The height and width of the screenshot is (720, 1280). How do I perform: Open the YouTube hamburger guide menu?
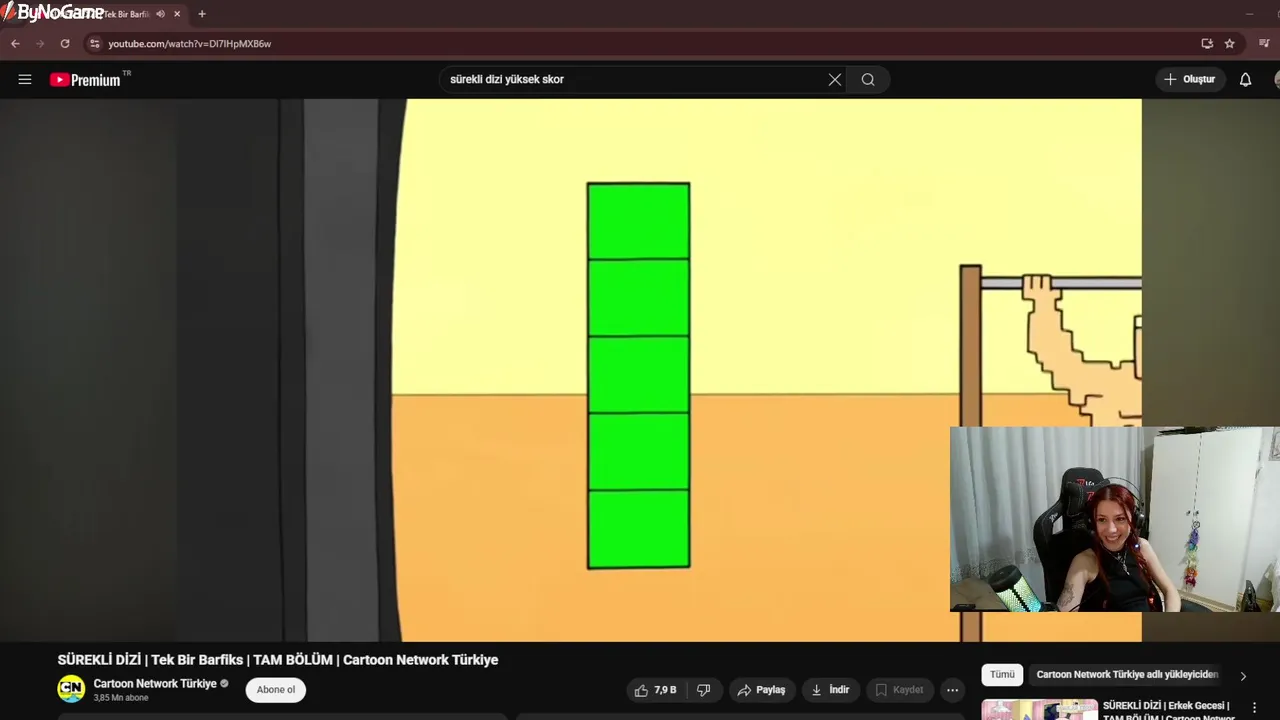pos(25,79)
